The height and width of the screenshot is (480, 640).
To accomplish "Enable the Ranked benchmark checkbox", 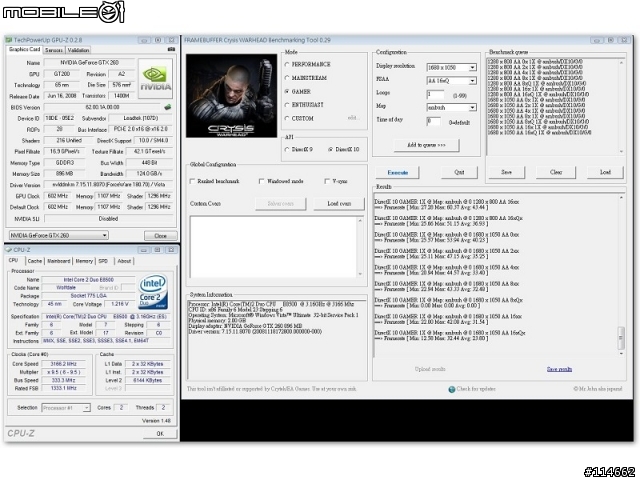I will 192,181.
